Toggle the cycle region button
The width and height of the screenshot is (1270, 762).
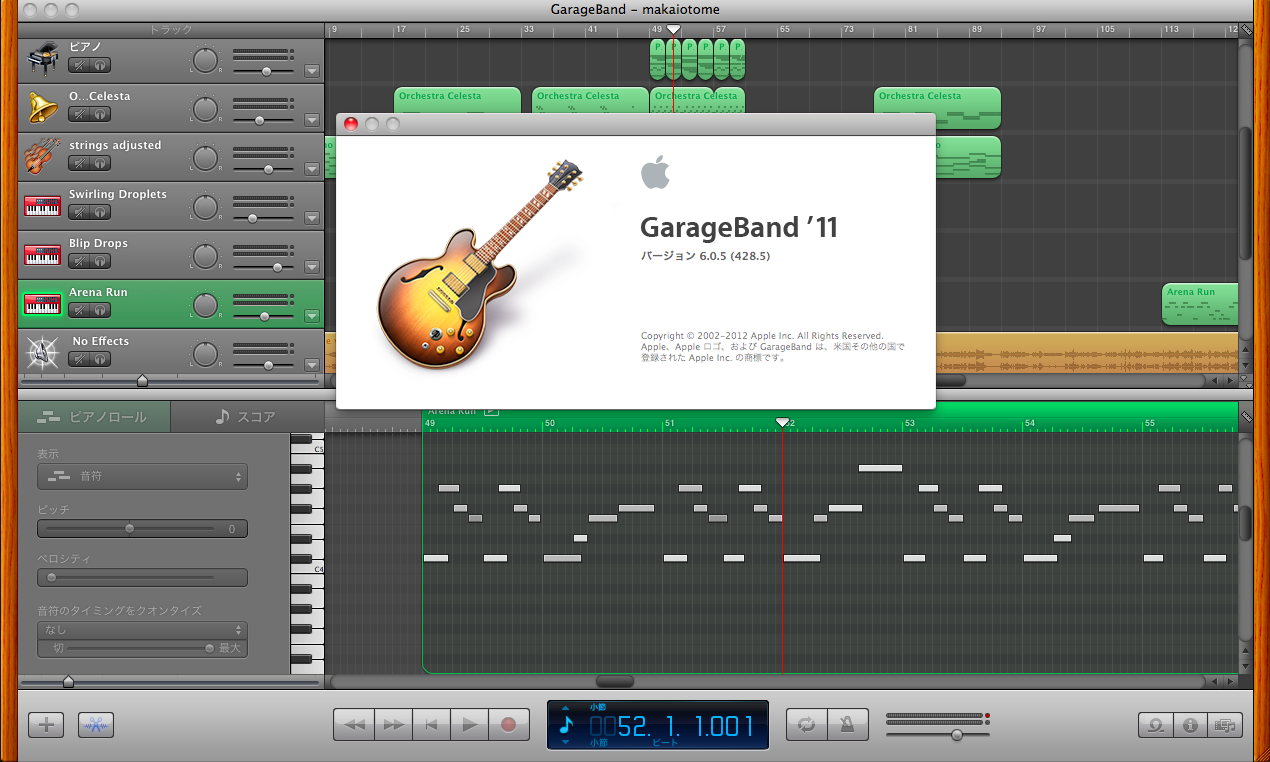805,725
